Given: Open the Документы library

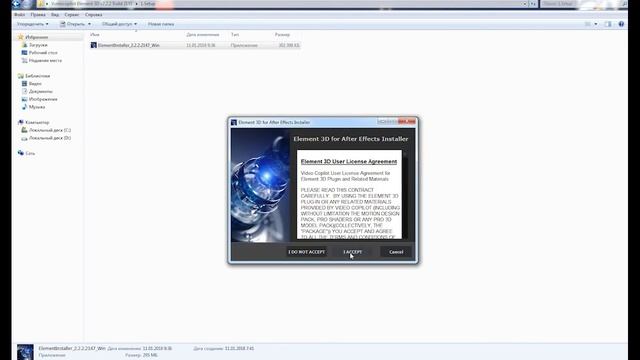Looking at the screenshot, I should (40, 91).
